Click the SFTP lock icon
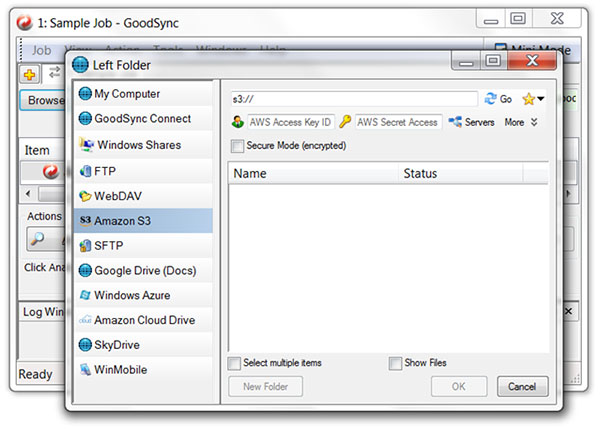 85,246
